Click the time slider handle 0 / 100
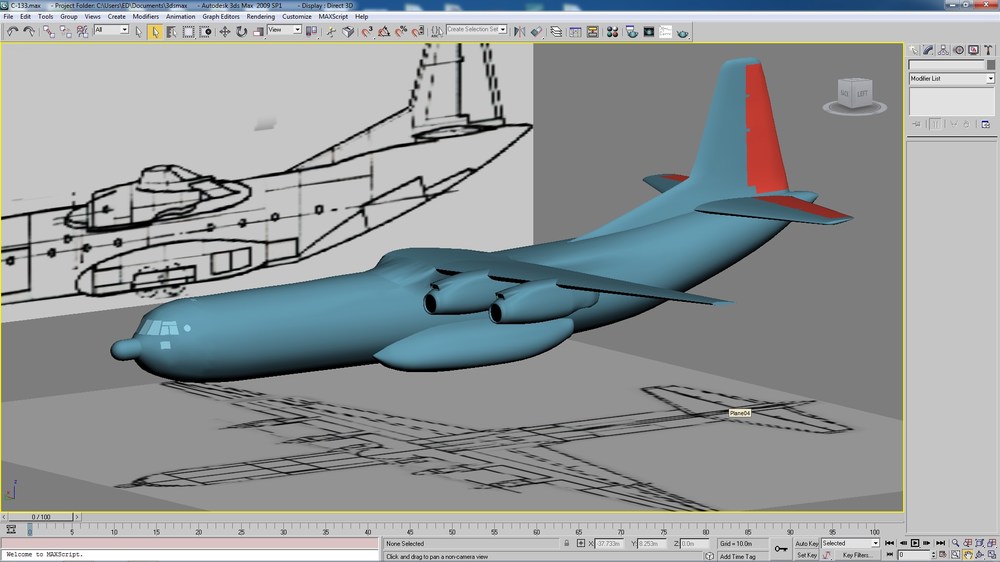 click(41, 517)
